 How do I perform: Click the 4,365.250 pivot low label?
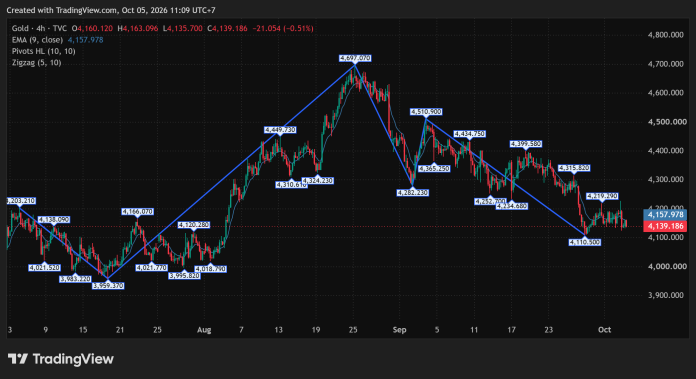(x=434, y=169)
